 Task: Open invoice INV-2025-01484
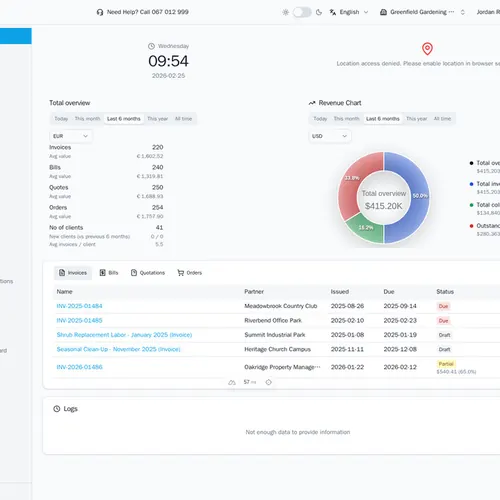(79, 306)
